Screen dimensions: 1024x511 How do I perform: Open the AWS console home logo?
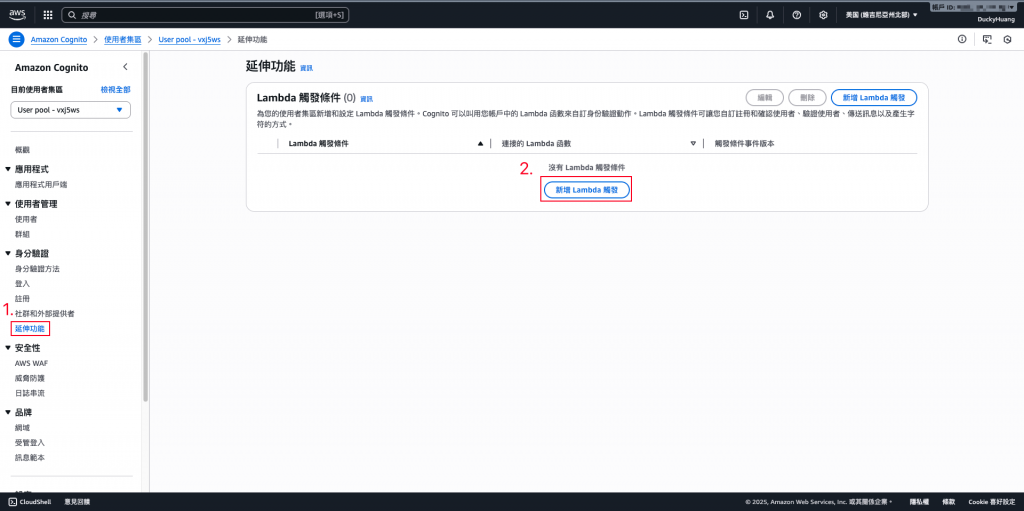[x=17, y=14]
